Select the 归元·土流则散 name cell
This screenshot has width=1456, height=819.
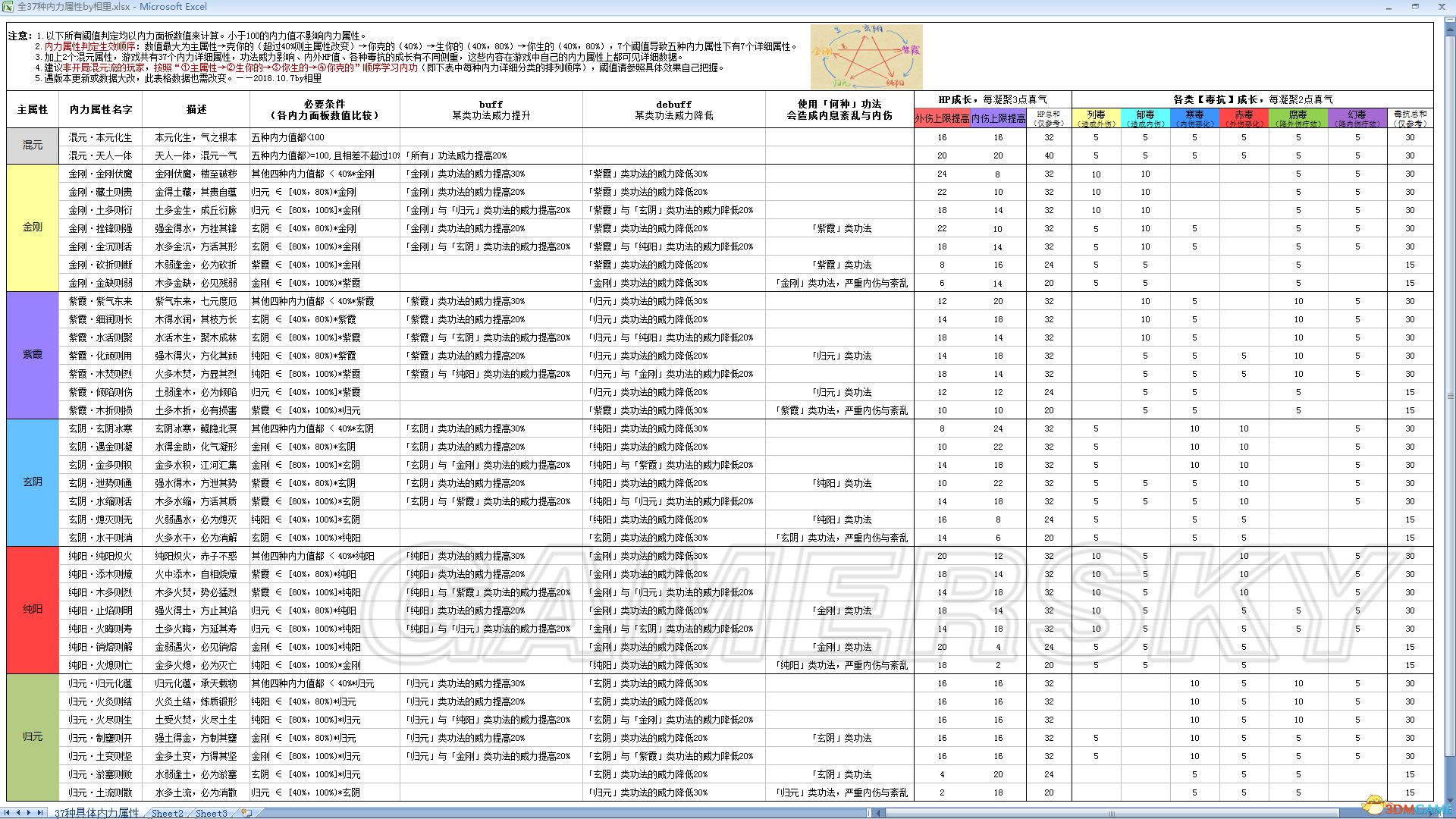[101, 792]
